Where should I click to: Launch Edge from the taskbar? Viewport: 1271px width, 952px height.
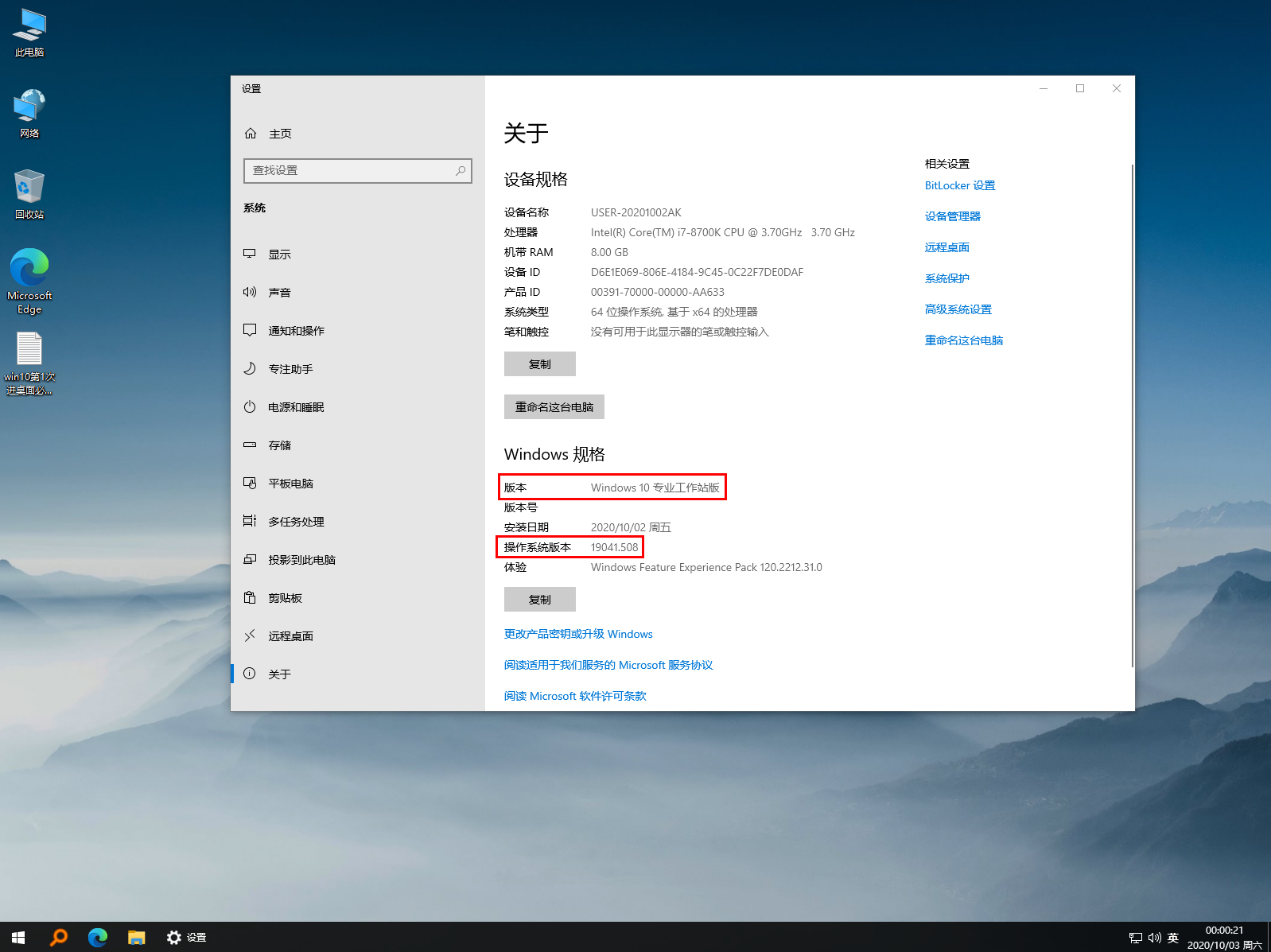(97, 937)
